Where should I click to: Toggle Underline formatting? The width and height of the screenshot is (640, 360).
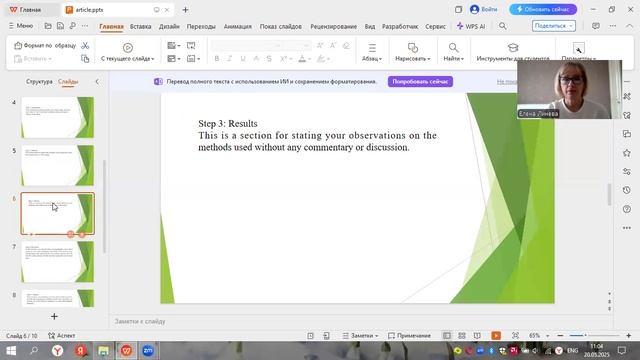243,59
